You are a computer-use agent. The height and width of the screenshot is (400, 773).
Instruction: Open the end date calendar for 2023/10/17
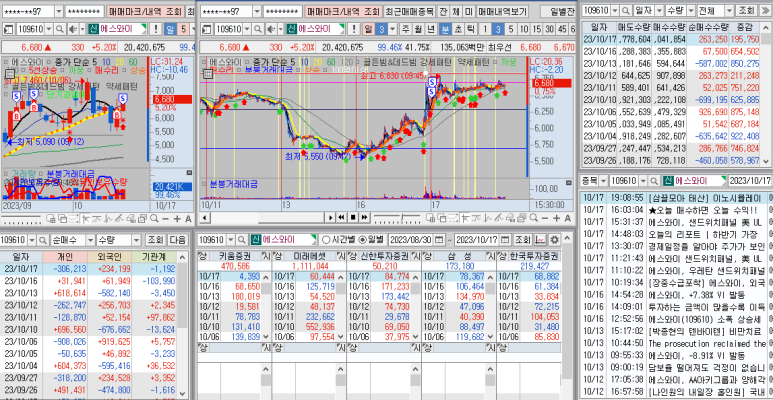[x=504, y=240]
